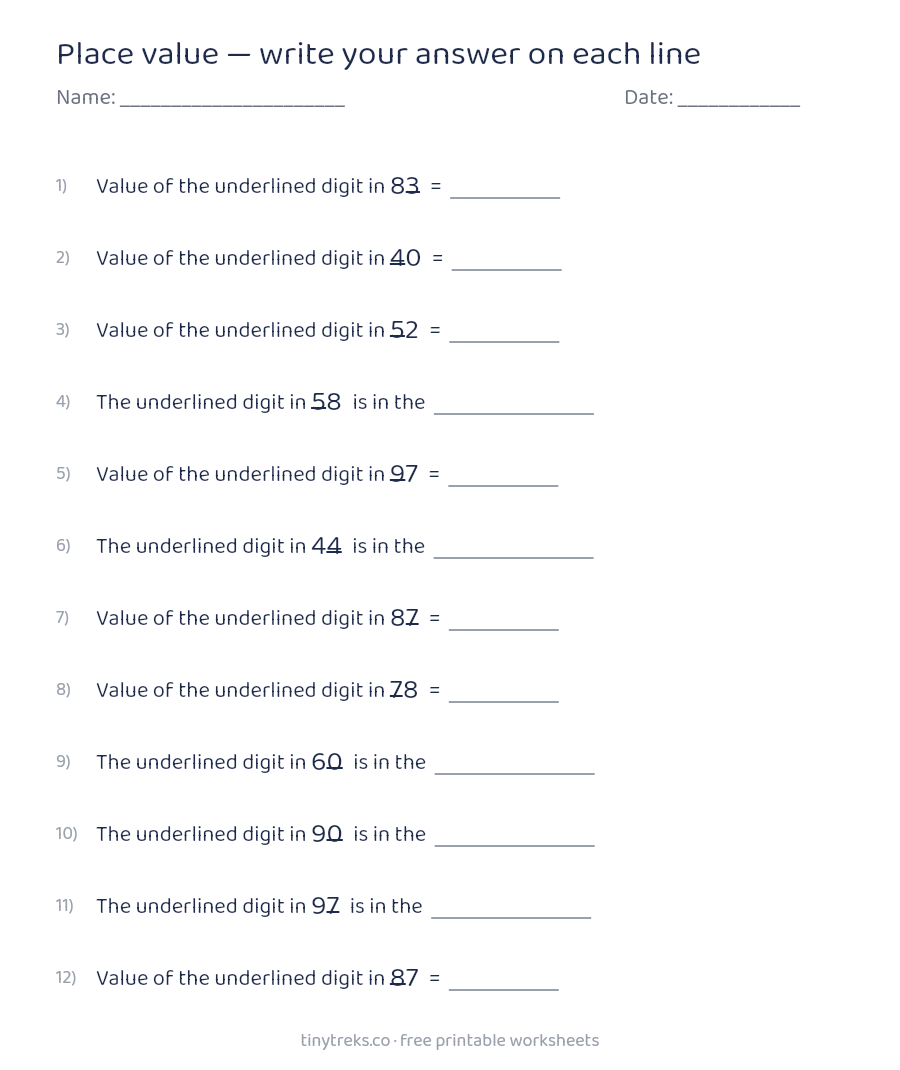Image resolution: width=900 pixels, height=1070 pixels.
Task: Click the question number 10) label
Action: 67,833
